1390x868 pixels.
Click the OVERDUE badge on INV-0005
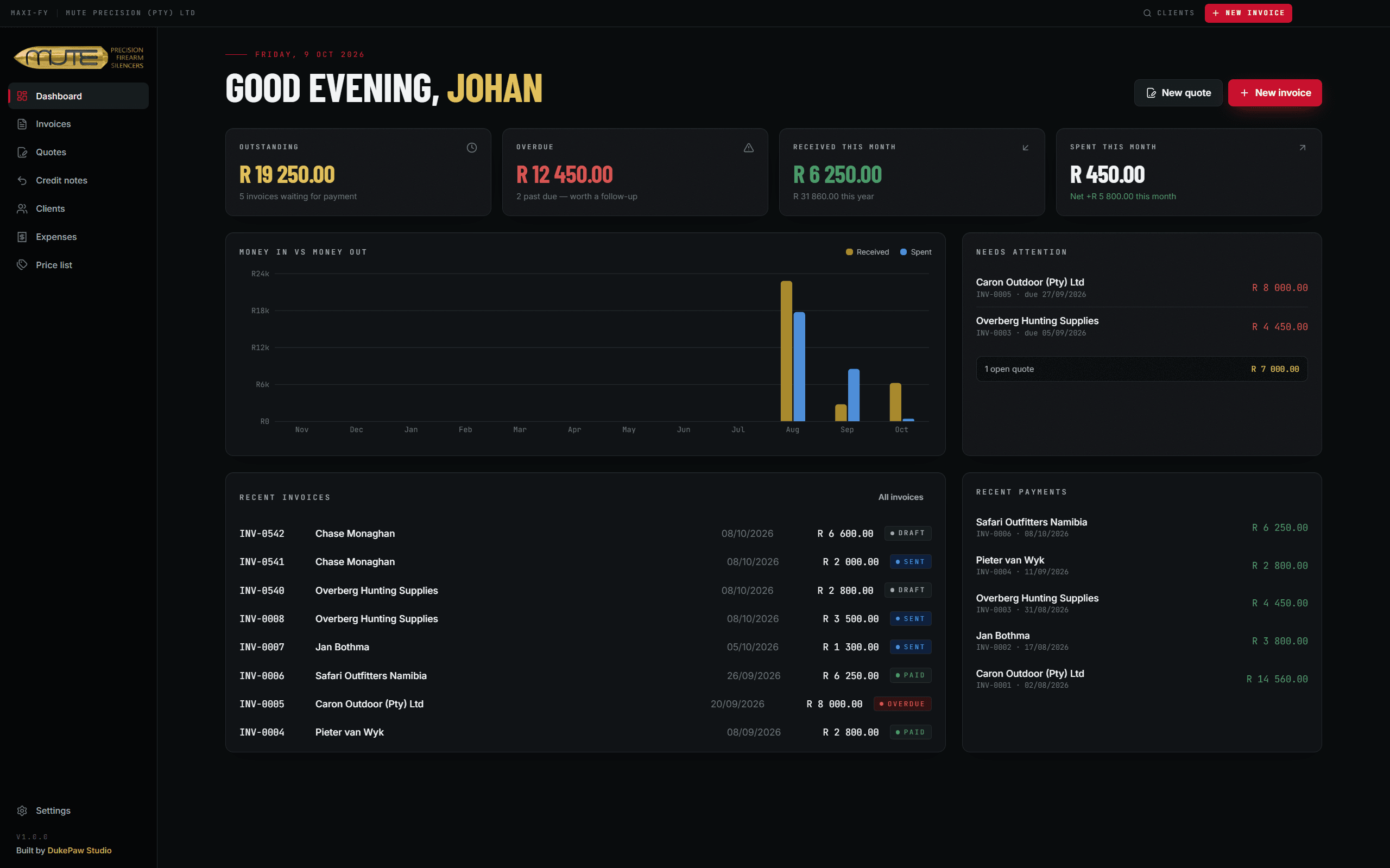(902, 704)
